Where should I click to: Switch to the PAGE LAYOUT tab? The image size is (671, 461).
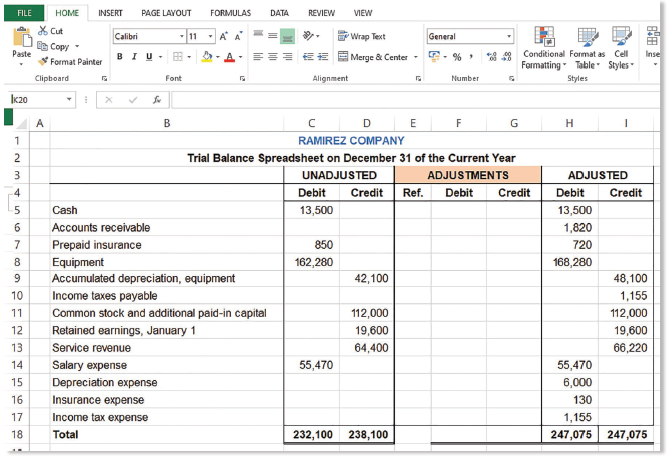pyautogui.click(x=166, y=13)
